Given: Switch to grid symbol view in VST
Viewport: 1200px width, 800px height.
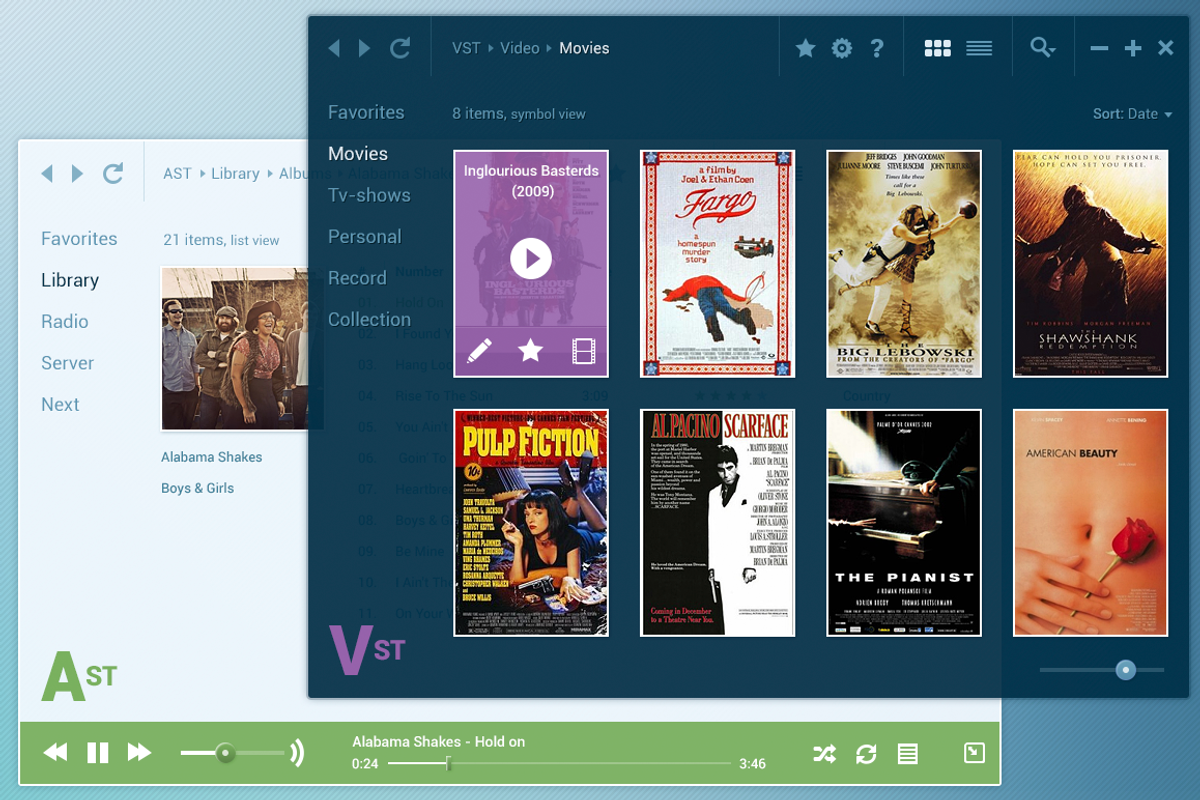Looking at the screenshot, I should pyautogui.click(x=938, y=48).
